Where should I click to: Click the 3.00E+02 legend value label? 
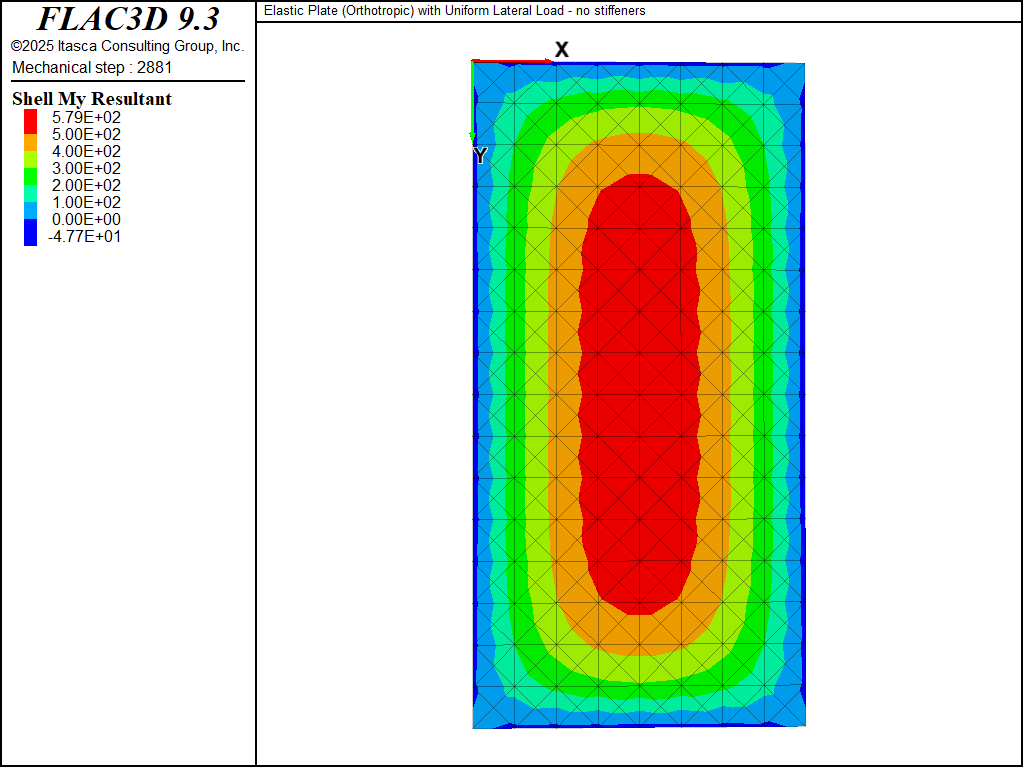85,168
